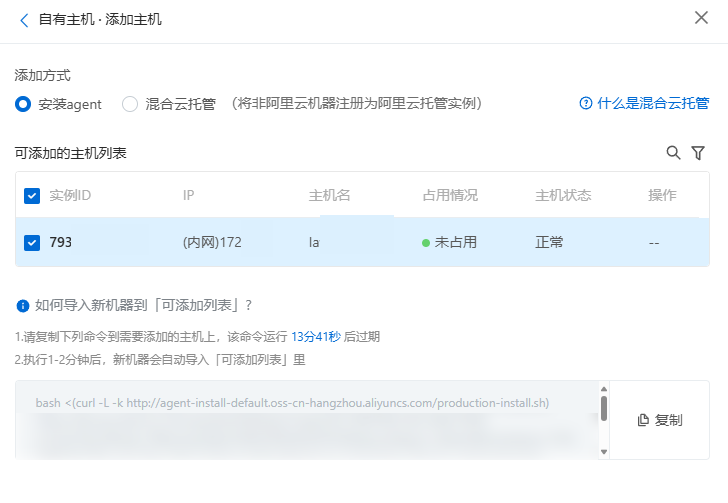Viewport: 728px width, 503px height.
Task: Choose the 混合云托管 radio option
Action: click(130, 104)
